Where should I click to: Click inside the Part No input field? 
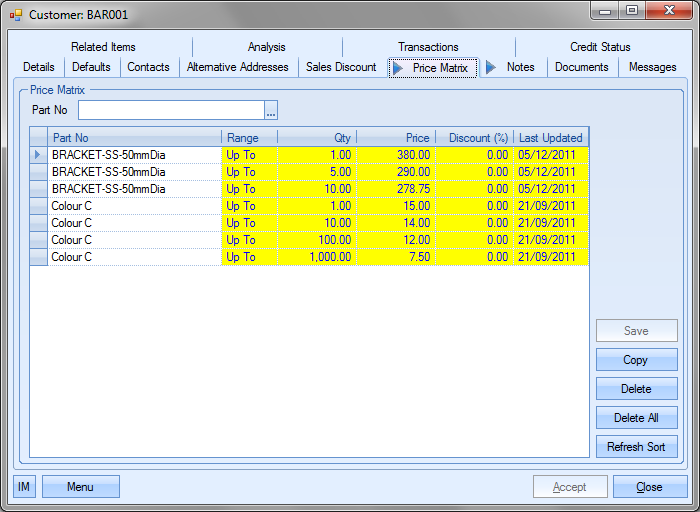pyautogui.click(x=171, y=110)
